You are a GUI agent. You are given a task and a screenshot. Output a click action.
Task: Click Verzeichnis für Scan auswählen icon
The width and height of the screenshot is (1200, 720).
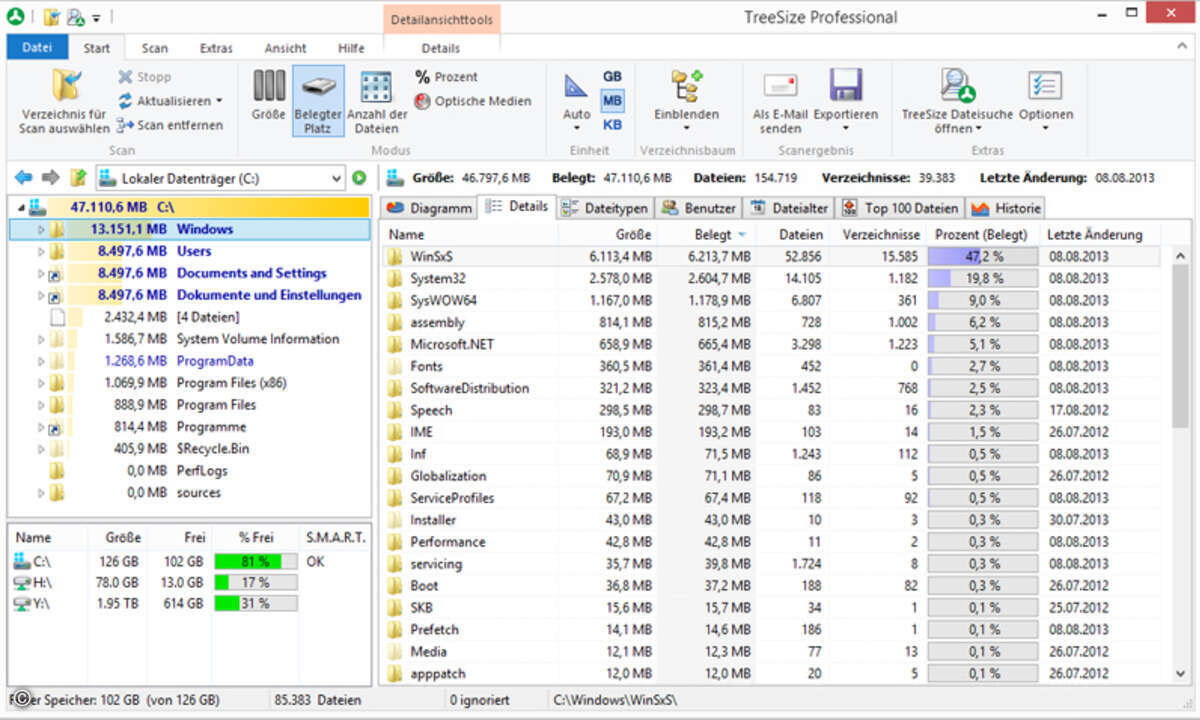coord(68,86)
